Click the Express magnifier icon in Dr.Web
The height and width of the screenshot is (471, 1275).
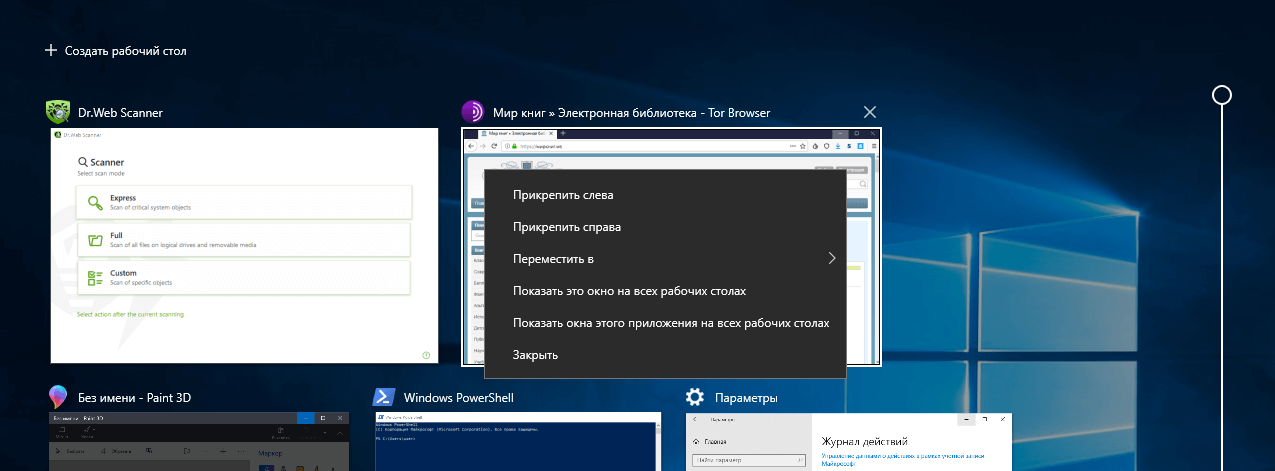pyautogui.click(x=95, y=203)
